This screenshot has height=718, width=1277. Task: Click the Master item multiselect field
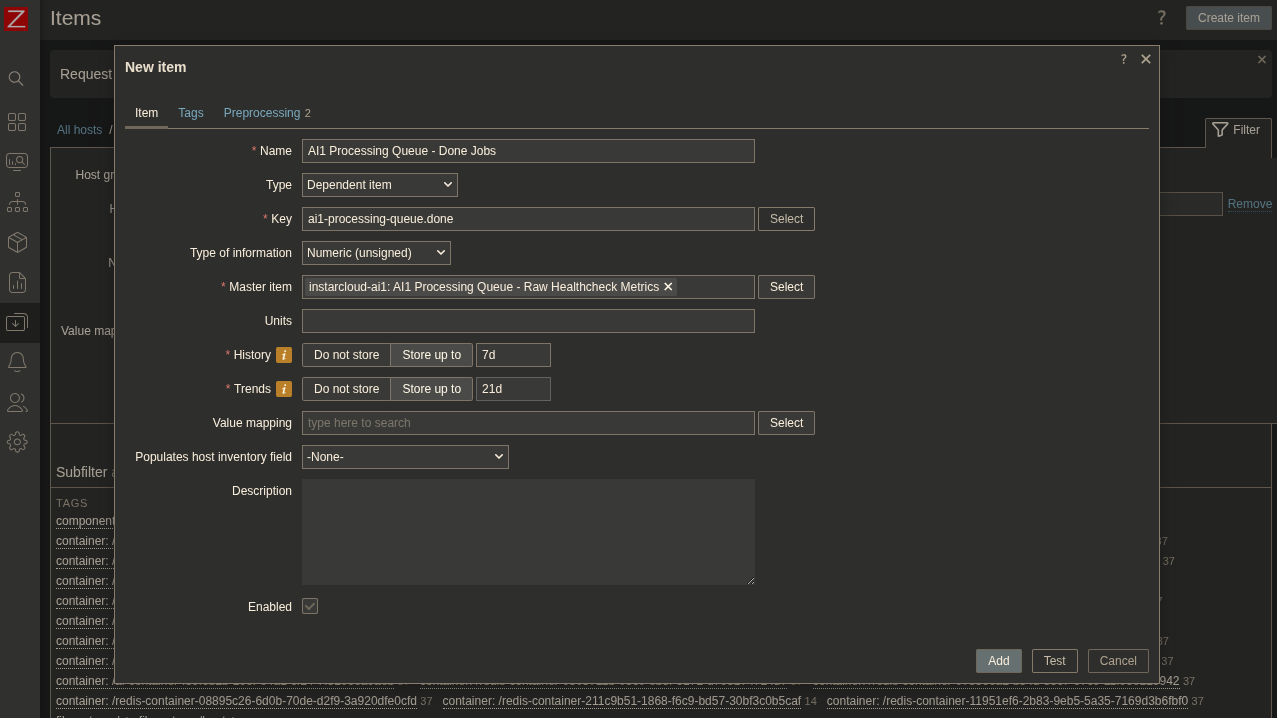coord(528,287)
